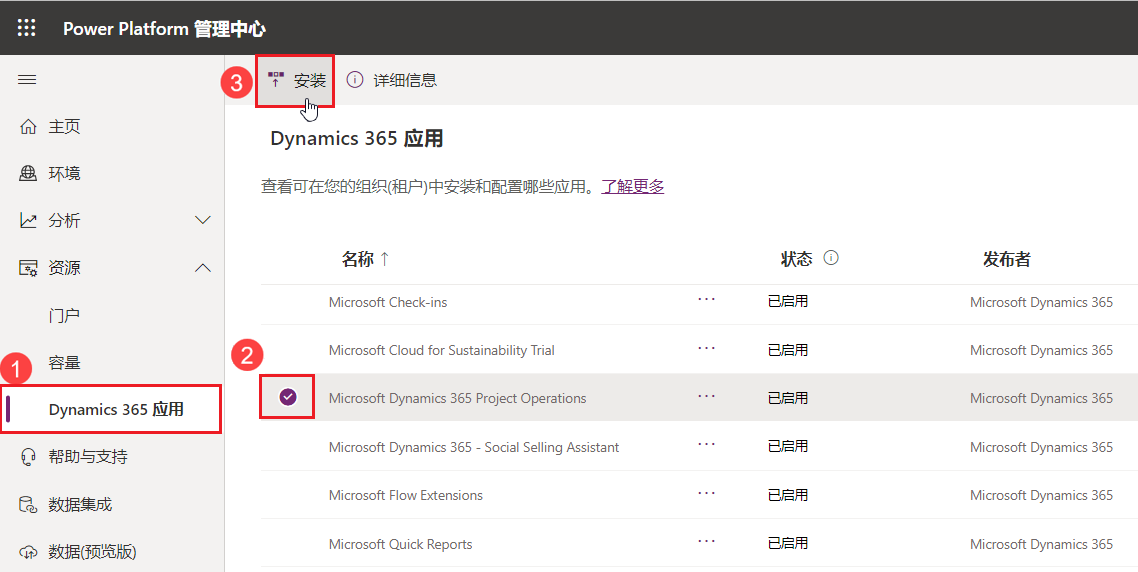The height and width of the screenshot is (572, 1138).
Task: Select Dynamics 365 应用 in sidebar
Action: [x=116, y=409]
